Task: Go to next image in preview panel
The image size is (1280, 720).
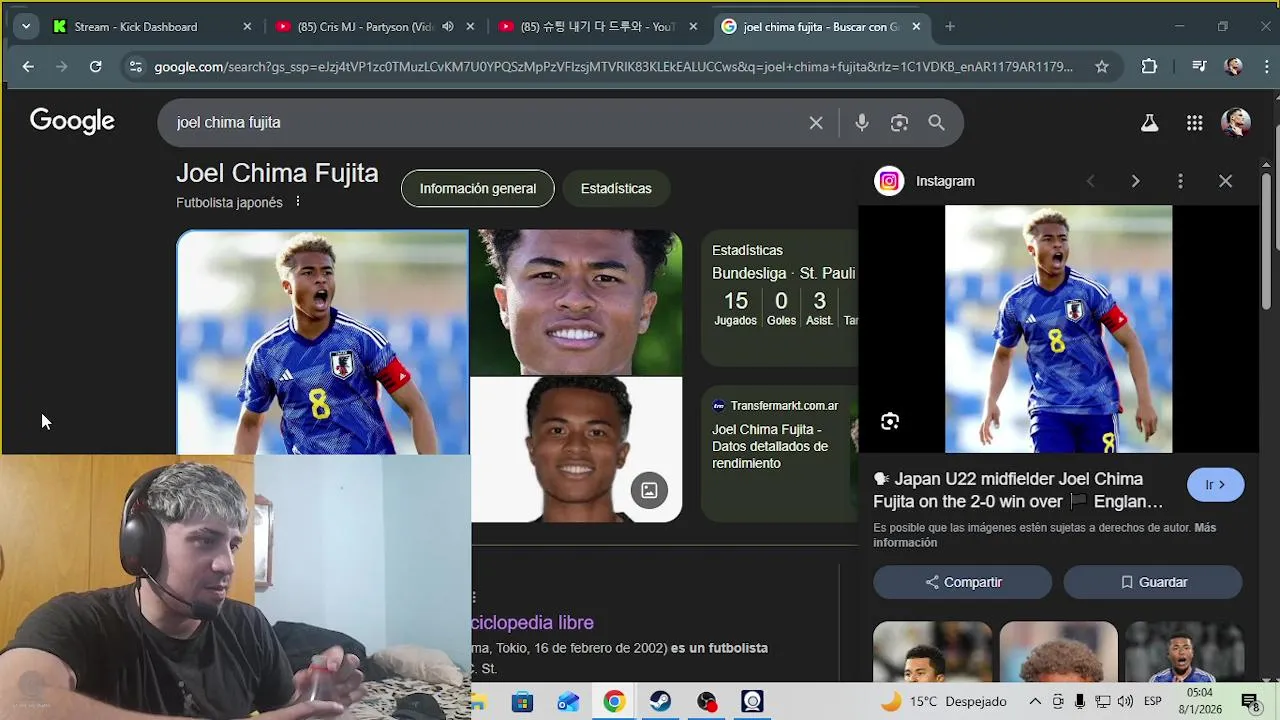Action: (1135, 181)
